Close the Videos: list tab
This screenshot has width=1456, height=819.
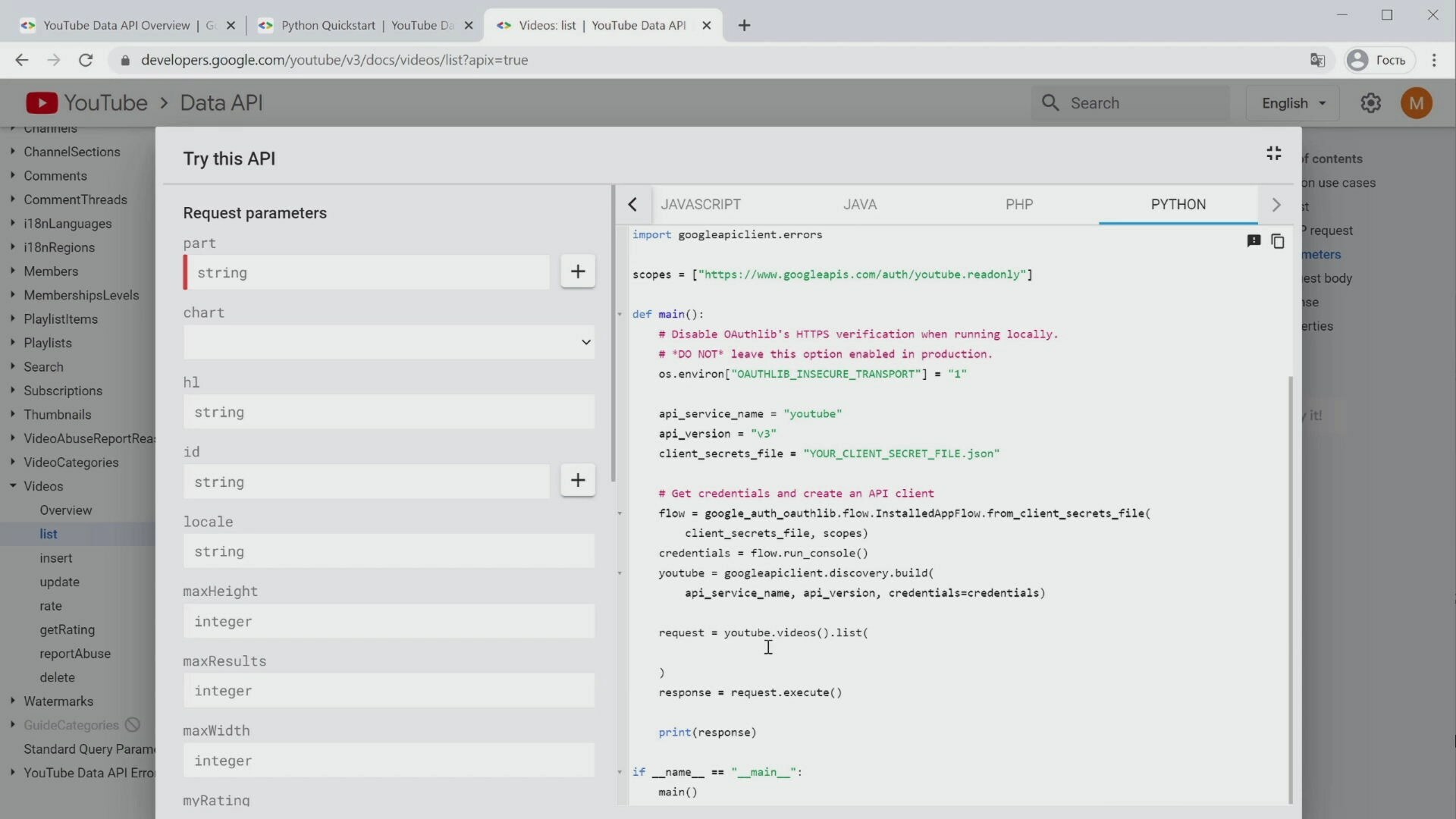[707, 25]
